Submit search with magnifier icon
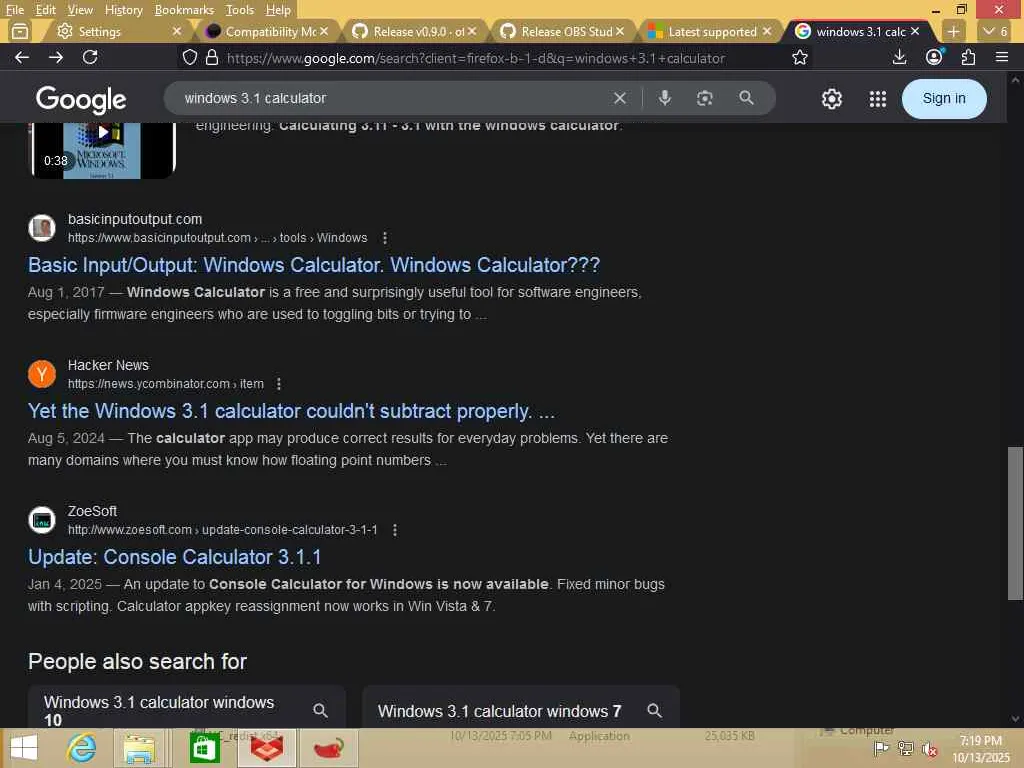 coord(746,98)
